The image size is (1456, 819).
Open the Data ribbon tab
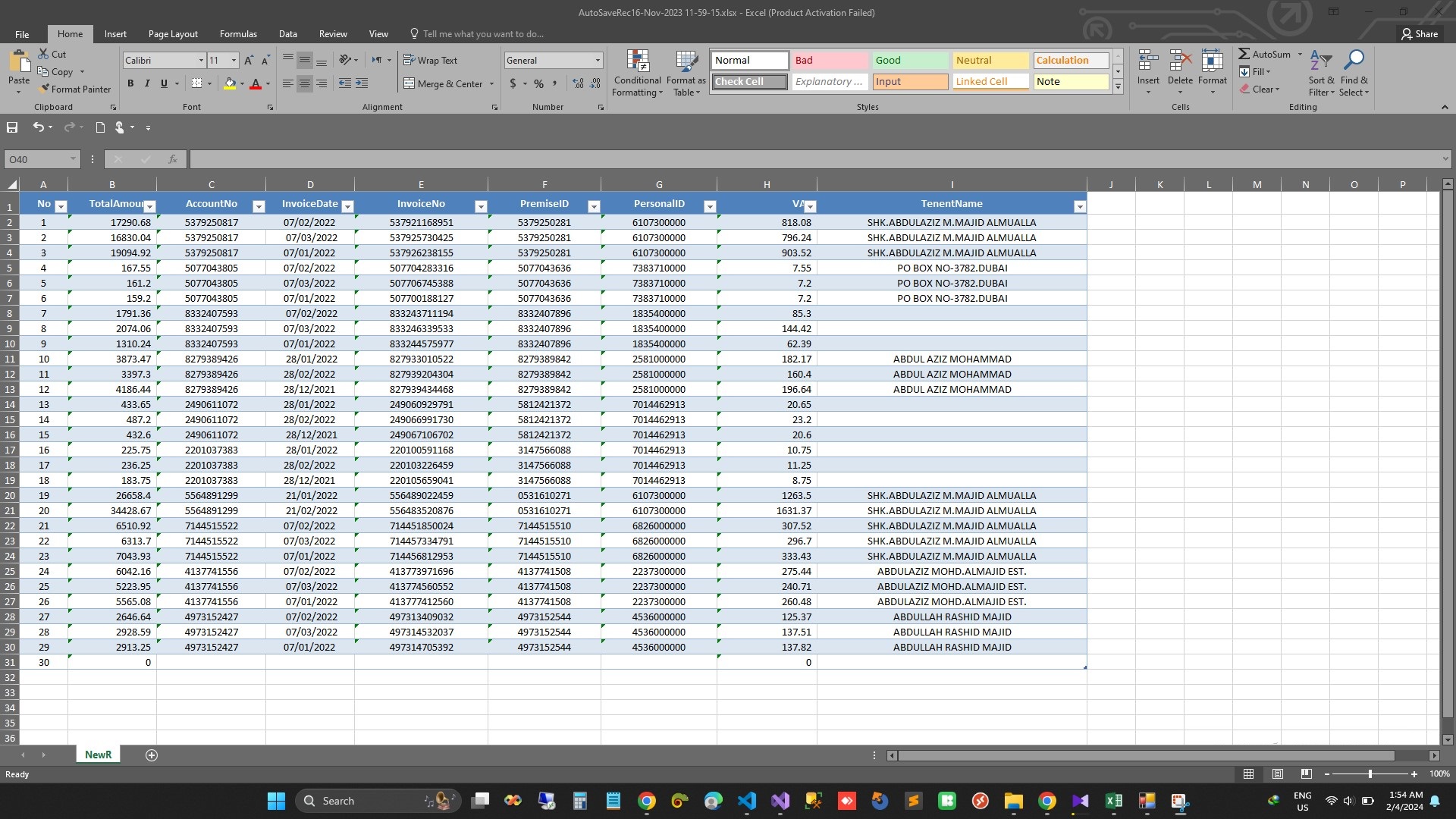(x=287, y=34)
